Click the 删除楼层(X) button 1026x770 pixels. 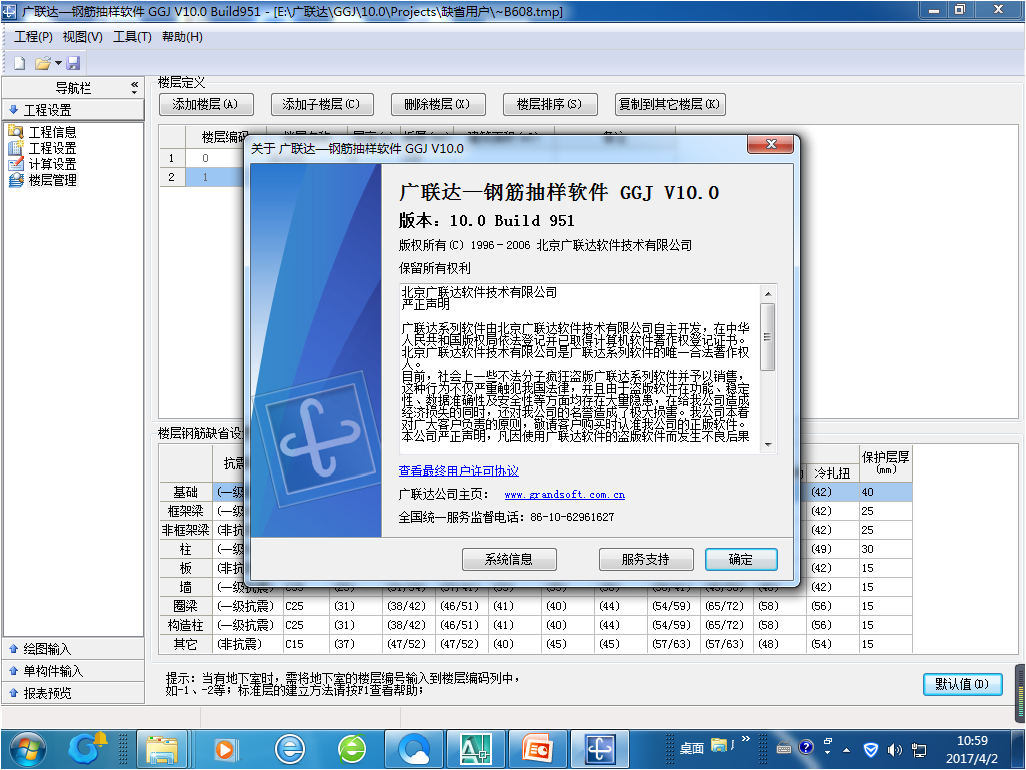click(437, 104)
